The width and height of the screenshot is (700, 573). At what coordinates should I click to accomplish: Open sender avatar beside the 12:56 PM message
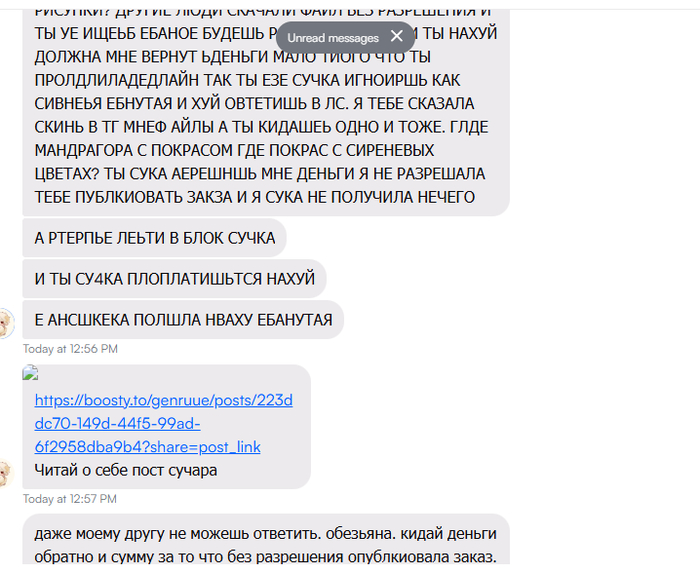coord(5,323)
